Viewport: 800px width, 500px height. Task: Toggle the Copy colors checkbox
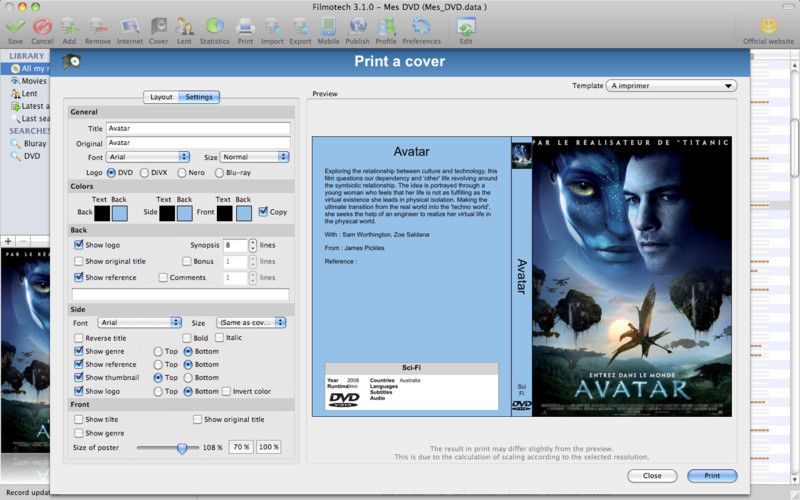(263, 211)
